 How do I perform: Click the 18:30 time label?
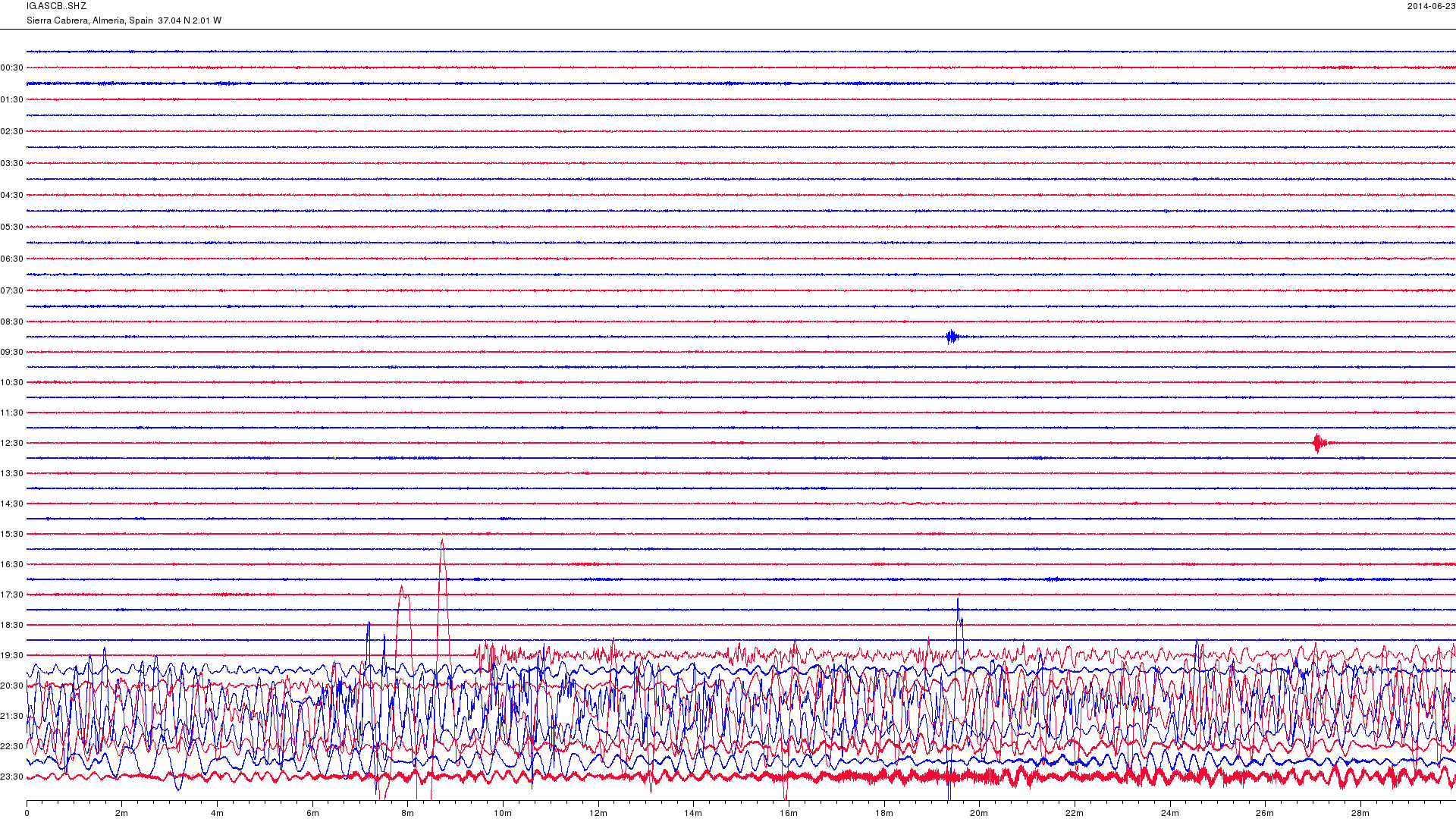point(12,626)
